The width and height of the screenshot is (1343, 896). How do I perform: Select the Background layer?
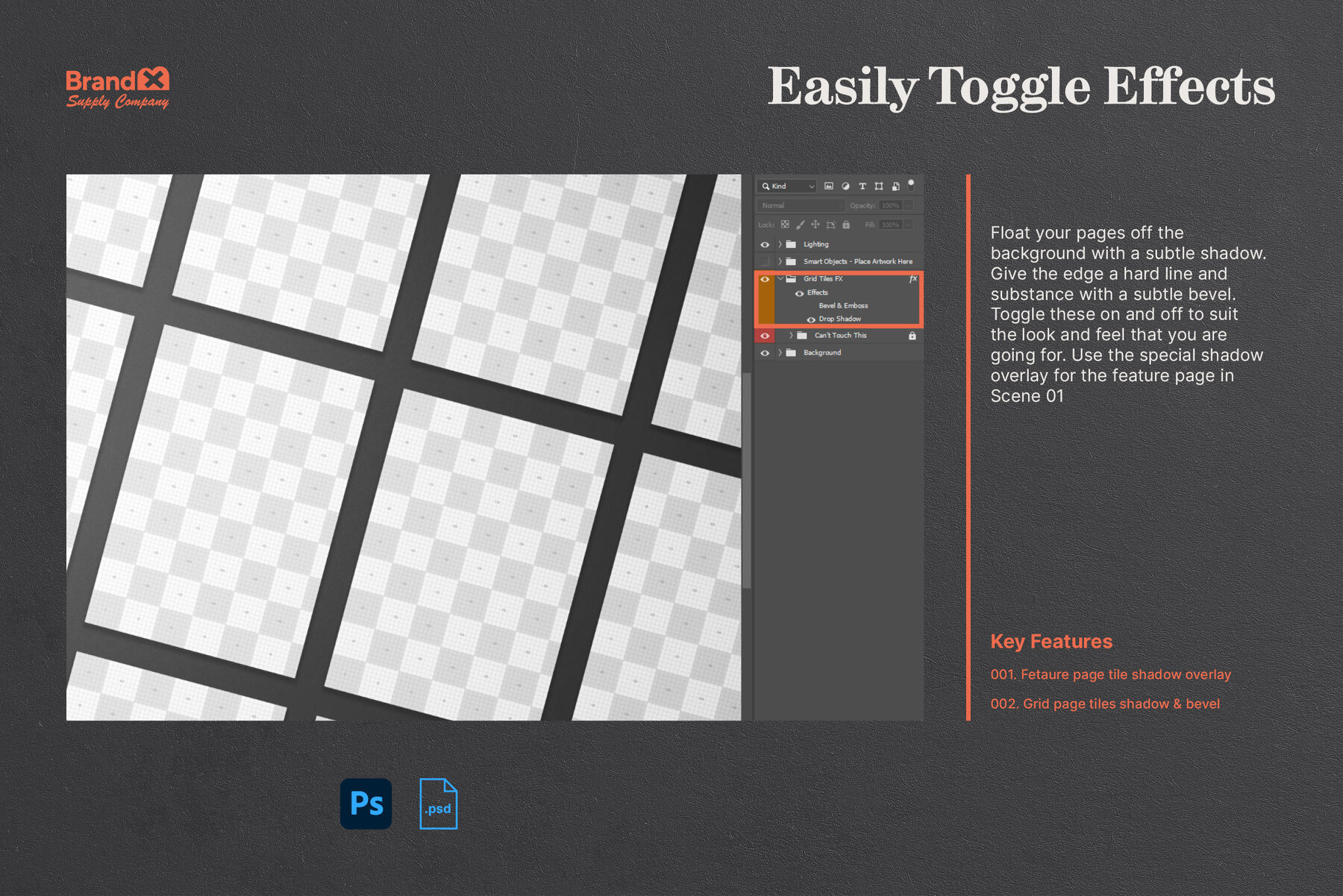pos(822,353)
